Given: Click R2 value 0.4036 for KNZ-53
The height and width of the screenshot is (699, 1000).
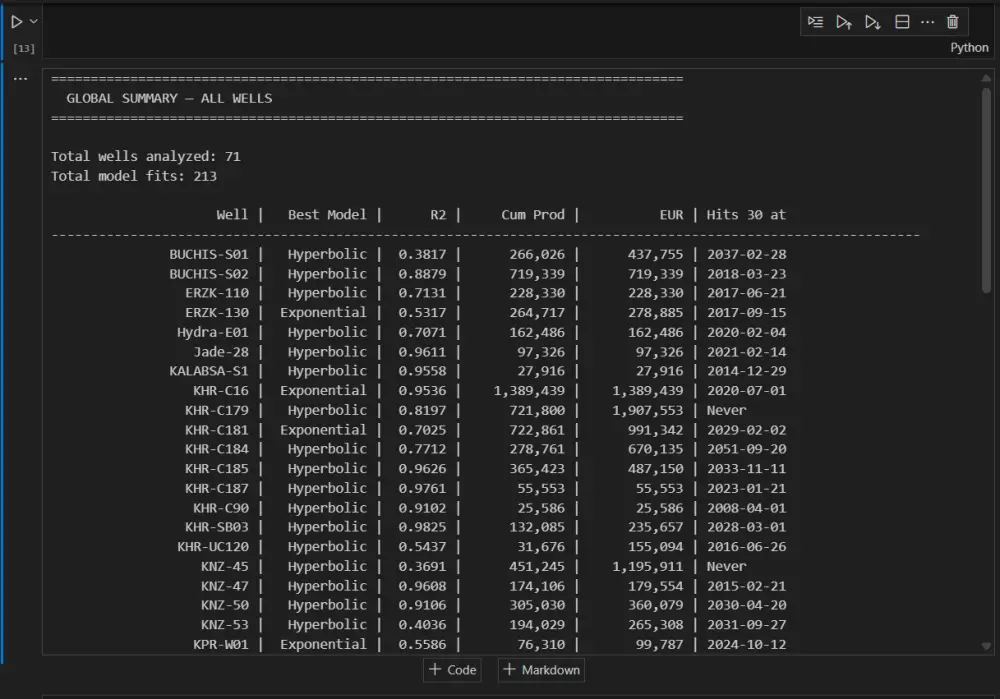Looking at the screenshot, I should point(422,625).
